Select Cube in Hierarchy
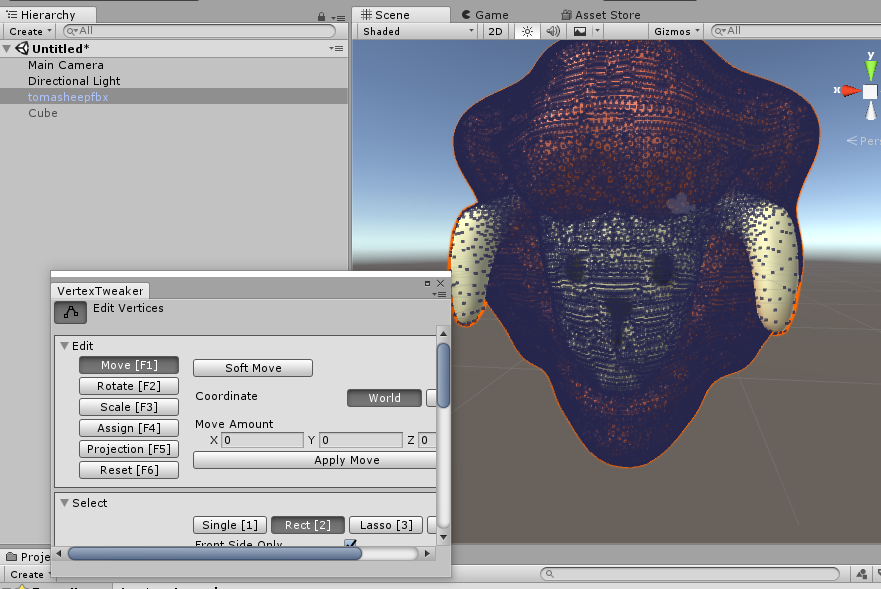Viewport: 881px width, 589px height. (43, 113)
